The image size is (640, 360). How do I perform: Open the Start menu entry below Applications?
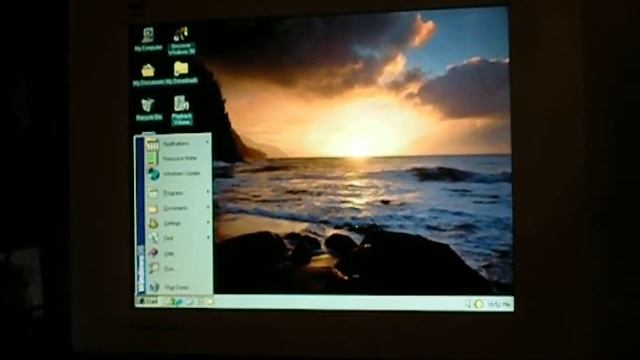tap(178, 158)
